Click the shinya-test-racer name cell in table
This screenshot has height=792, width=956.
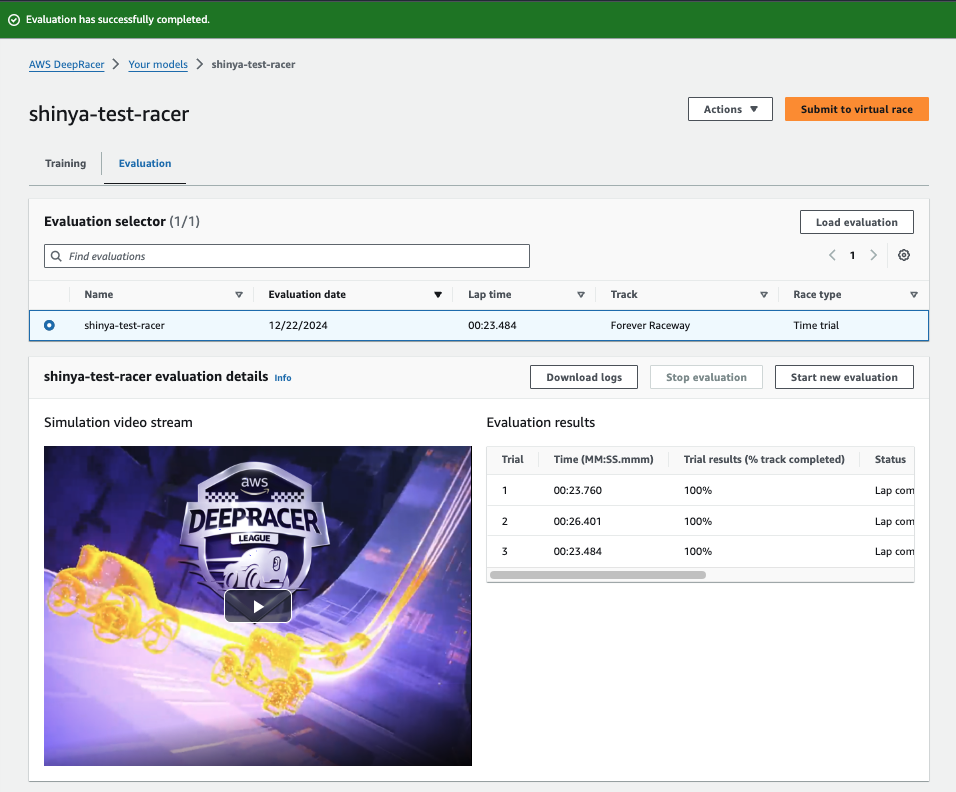124,326
